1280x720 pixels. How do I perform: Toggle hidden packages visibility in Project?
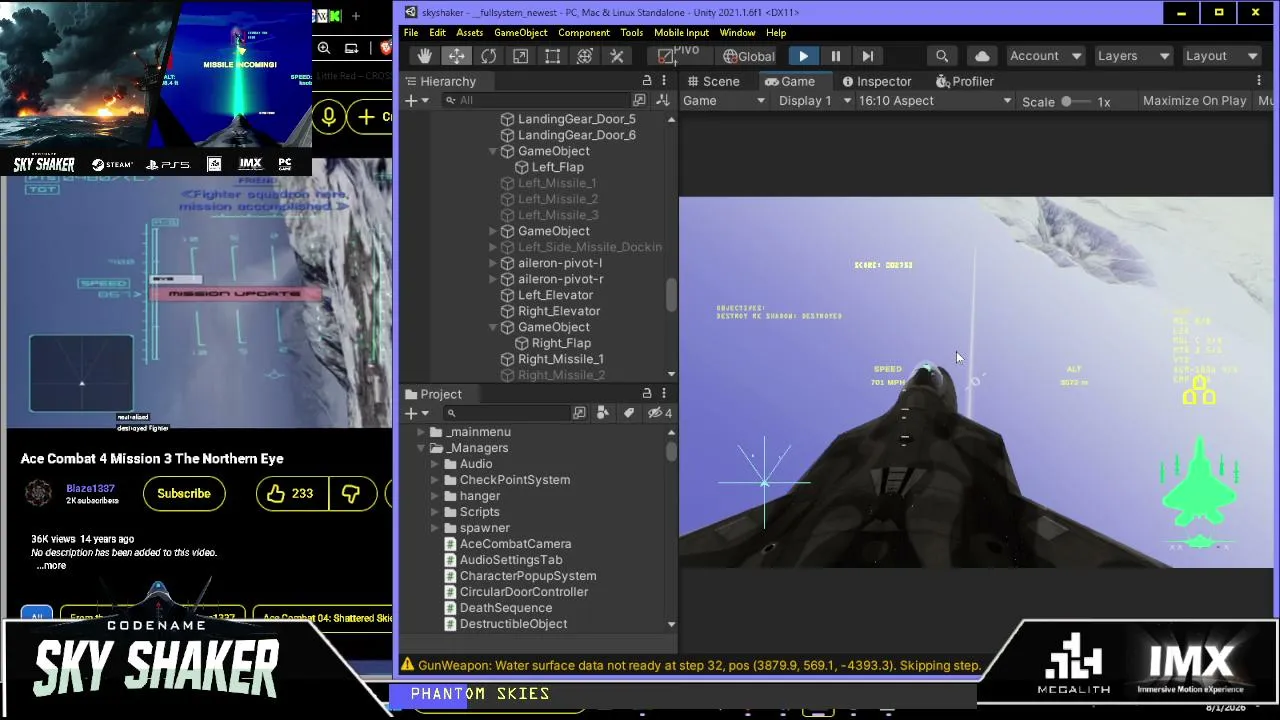pyautogui.click(x=659, y=413)
